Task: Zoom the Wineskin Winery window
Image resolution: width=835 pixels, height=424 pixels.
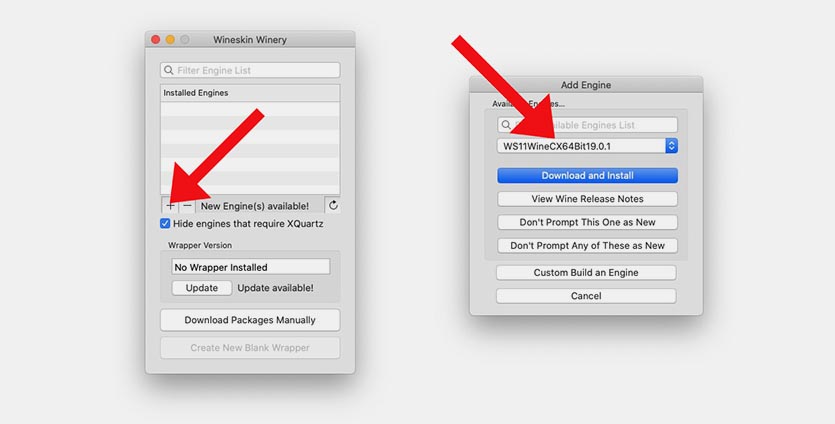Action: (x=185, y=39)
